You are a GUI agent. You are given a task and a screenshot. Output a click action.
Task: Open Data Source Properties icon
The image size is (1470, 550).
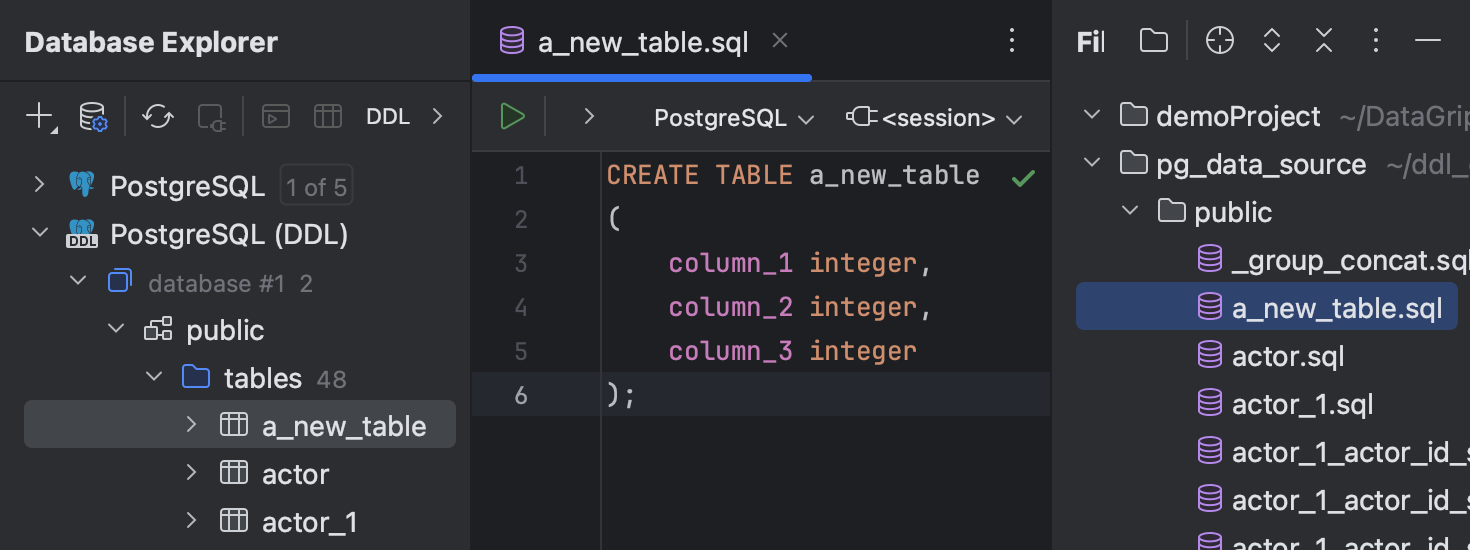click(93, 117)
